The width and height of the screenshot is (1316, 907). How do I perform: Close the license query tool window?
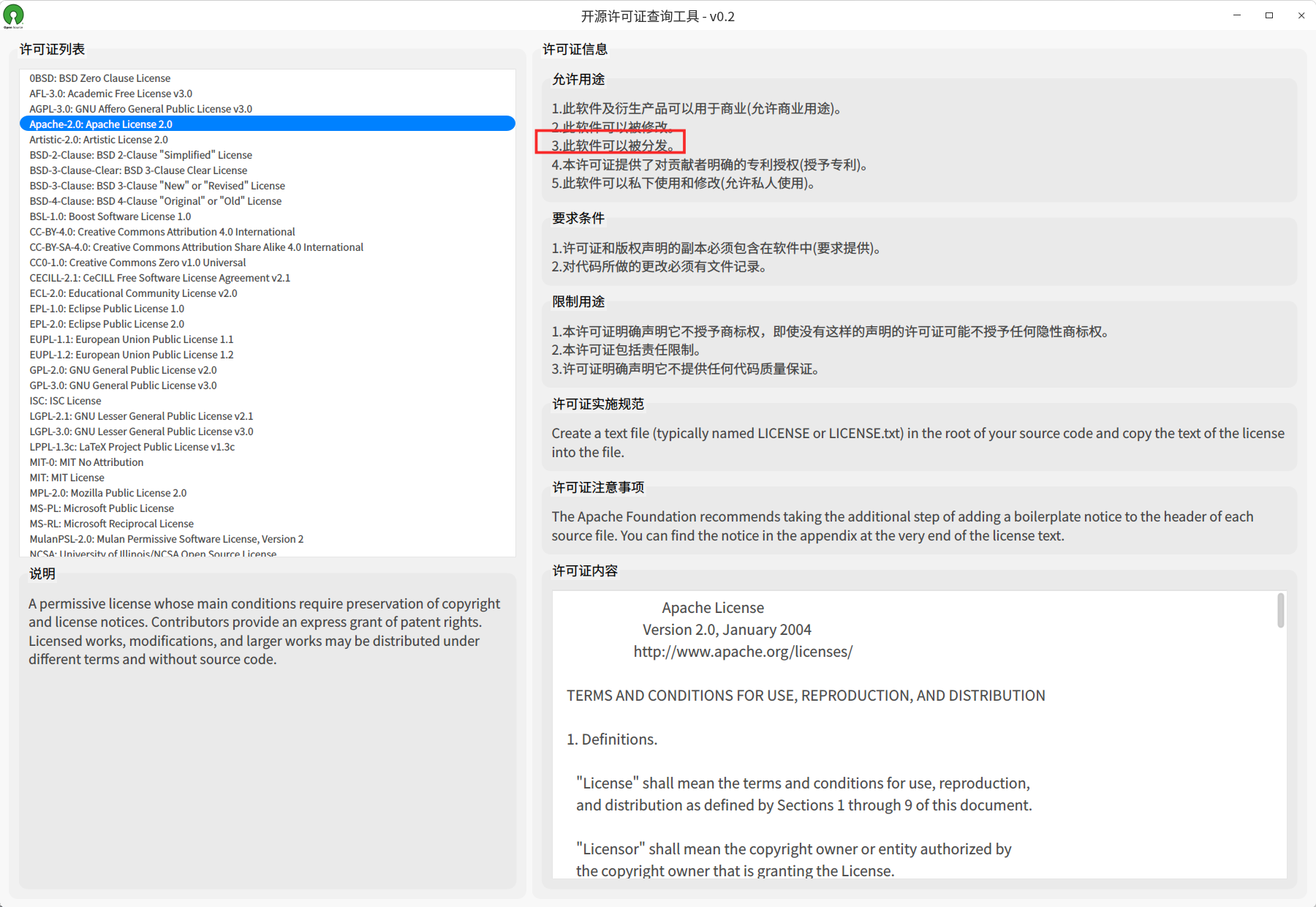click(x=1301, y=15)
